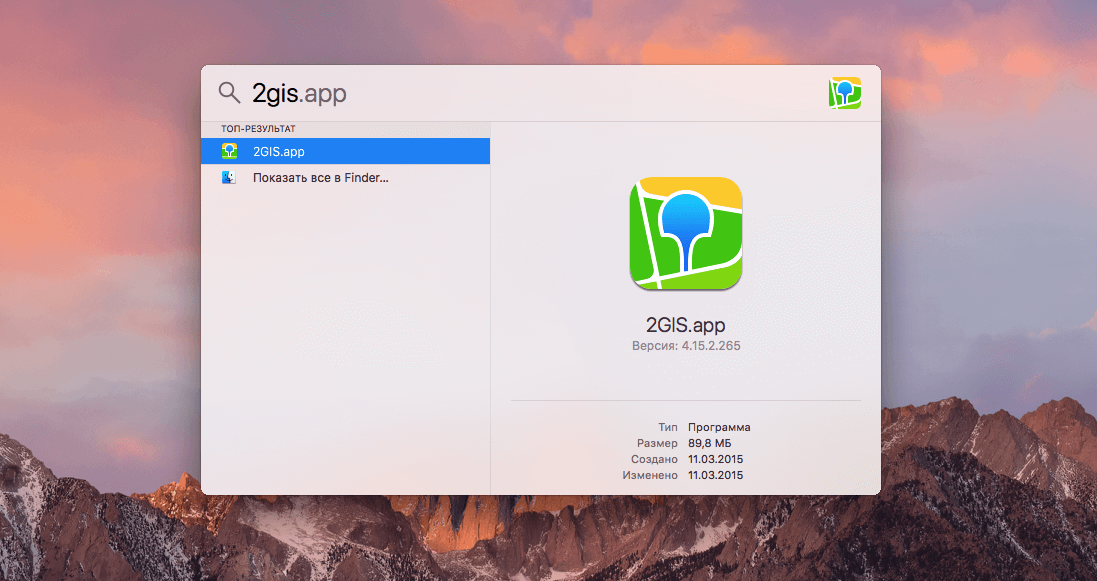Screen dimensions: 1097x581
Task: Click the magnifying glass search icon
Action: click(x=229, y=93)
